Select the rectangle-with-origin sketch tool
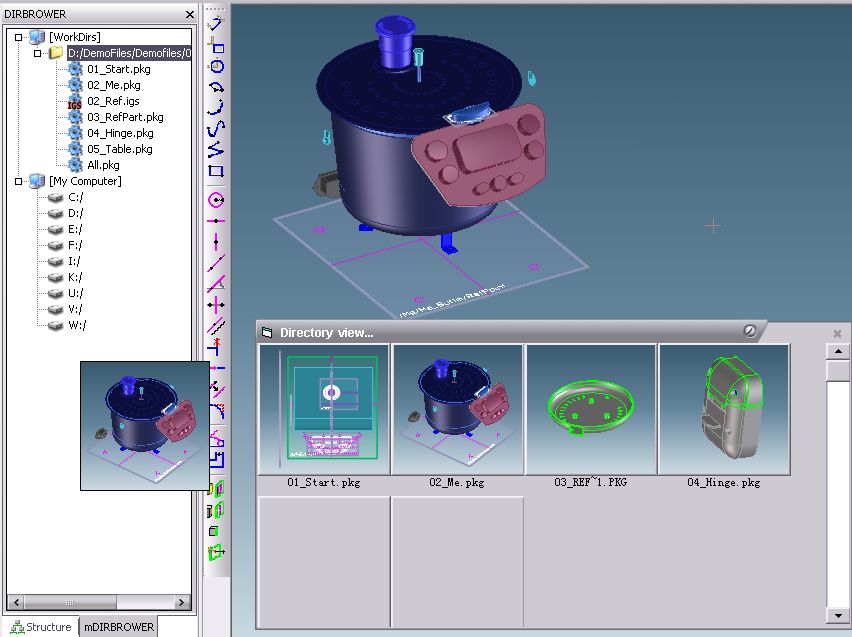Screen dimensions: 852x637 pos(216,45)
